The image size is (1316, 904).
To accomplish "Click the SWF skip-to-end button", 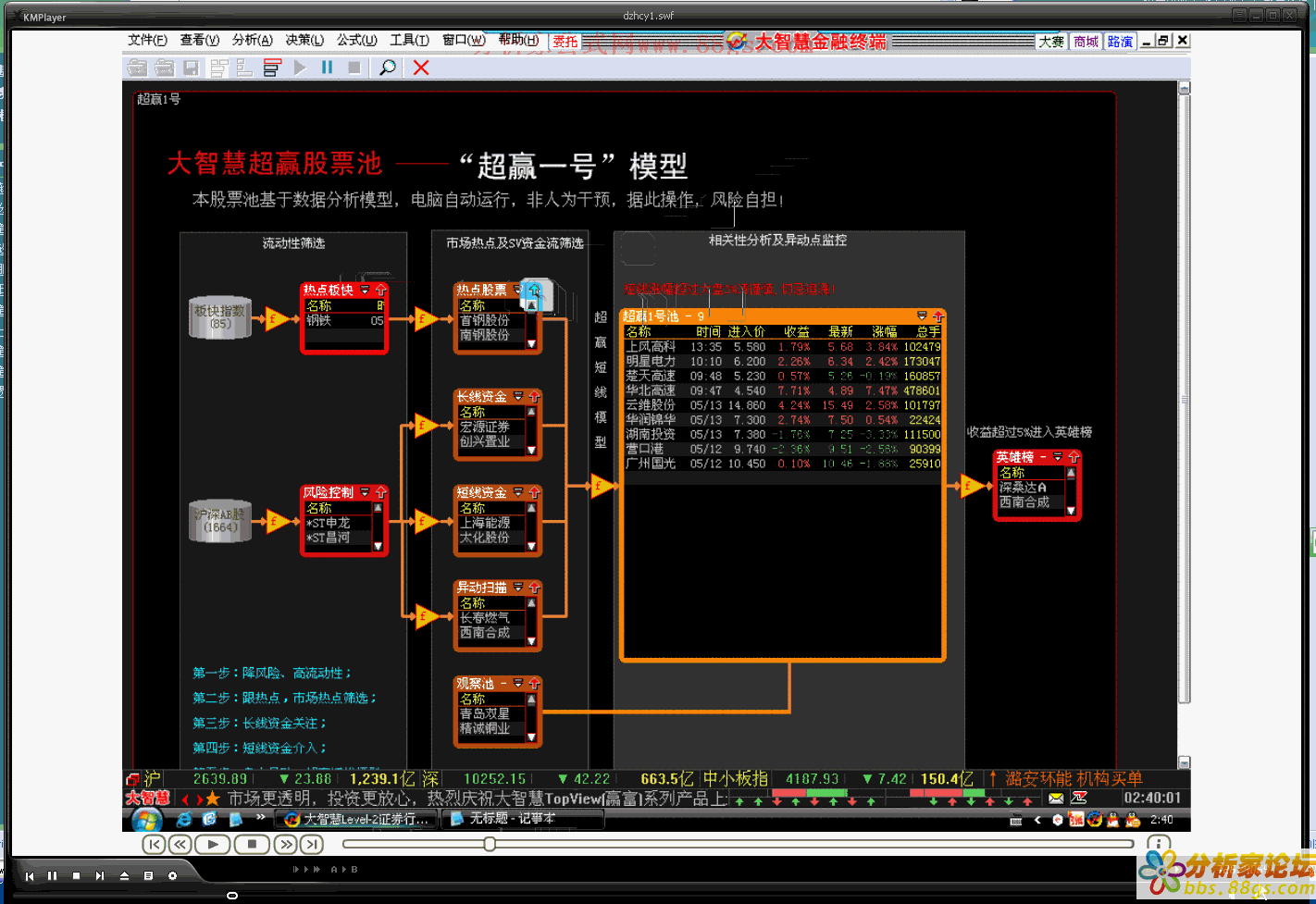I will [312, 844].
